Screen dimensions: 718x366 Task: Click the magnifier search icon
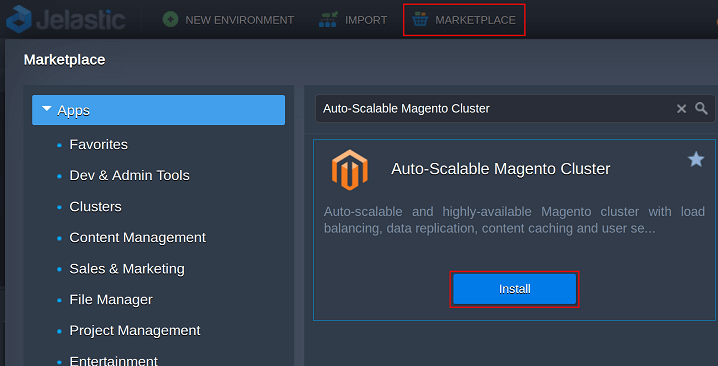701,109
